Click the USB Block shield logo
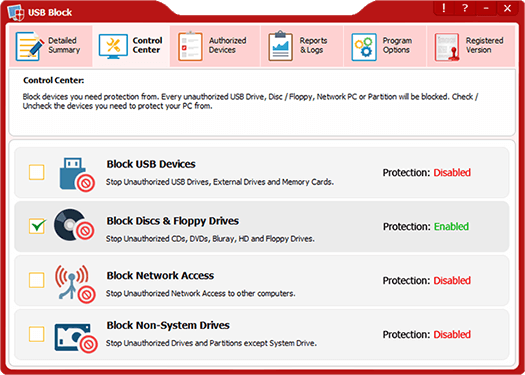Screen dimensions: 525x375 click(x=15, y=13)
